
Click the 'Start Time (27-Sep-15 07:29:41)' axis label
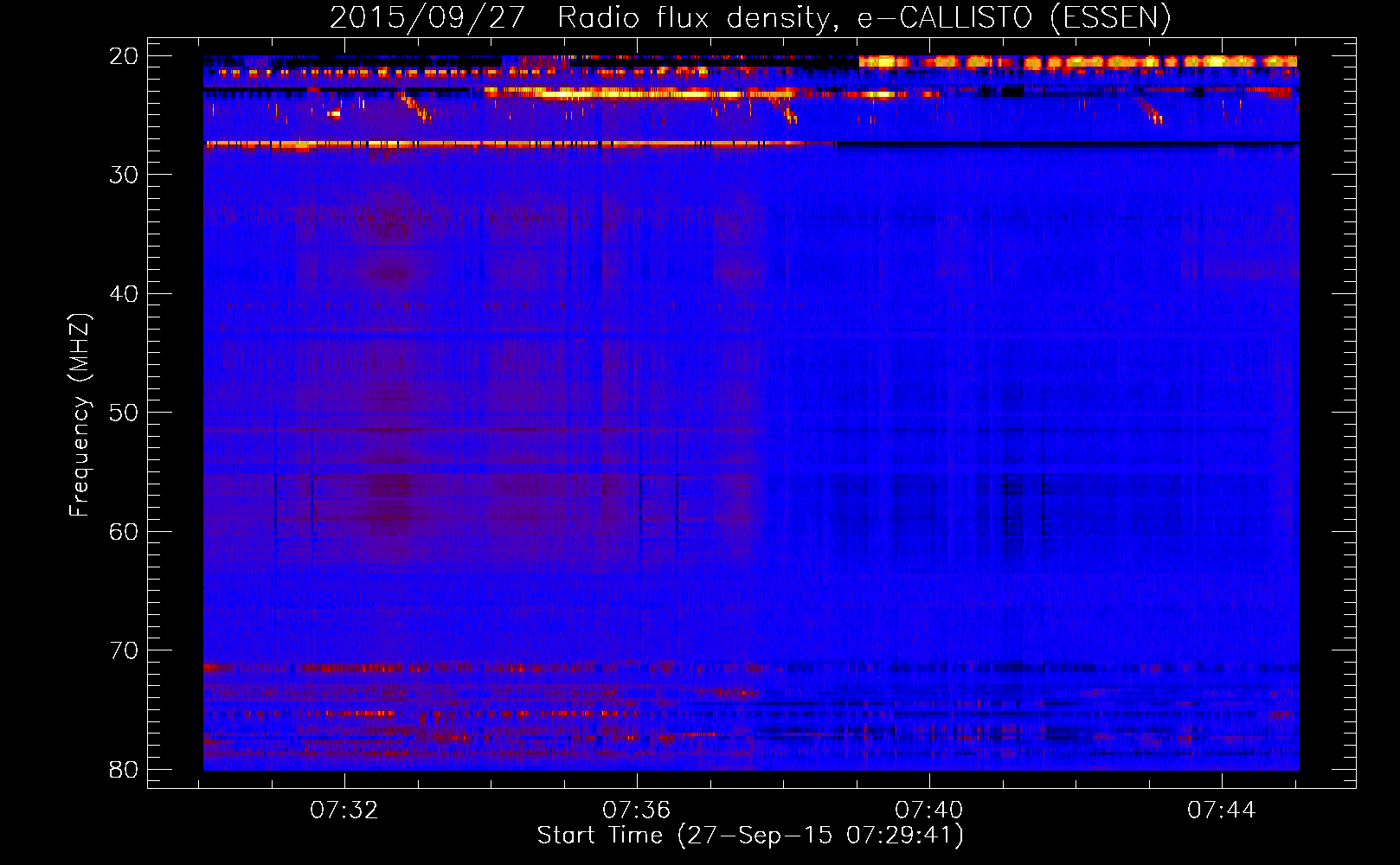pos(750,836)
